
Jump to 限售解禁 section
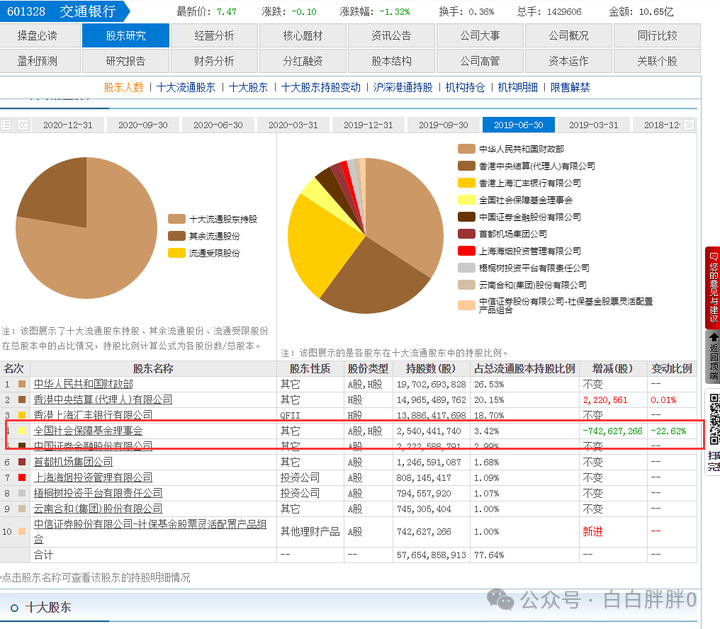click(x=570, y=87)
